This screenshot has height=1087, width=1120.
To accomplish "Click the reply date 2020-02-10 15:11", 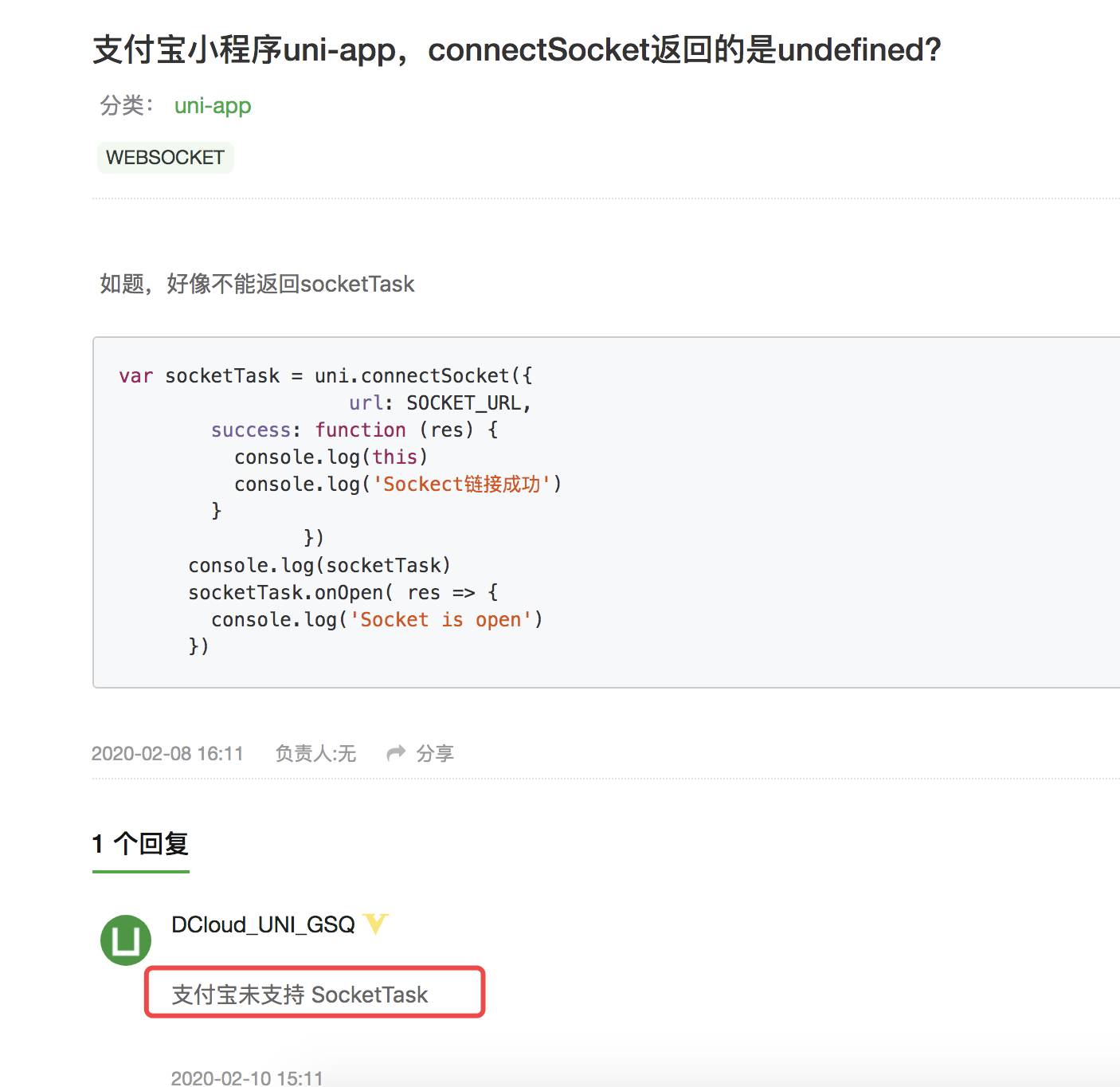I will pos(247,1078).
